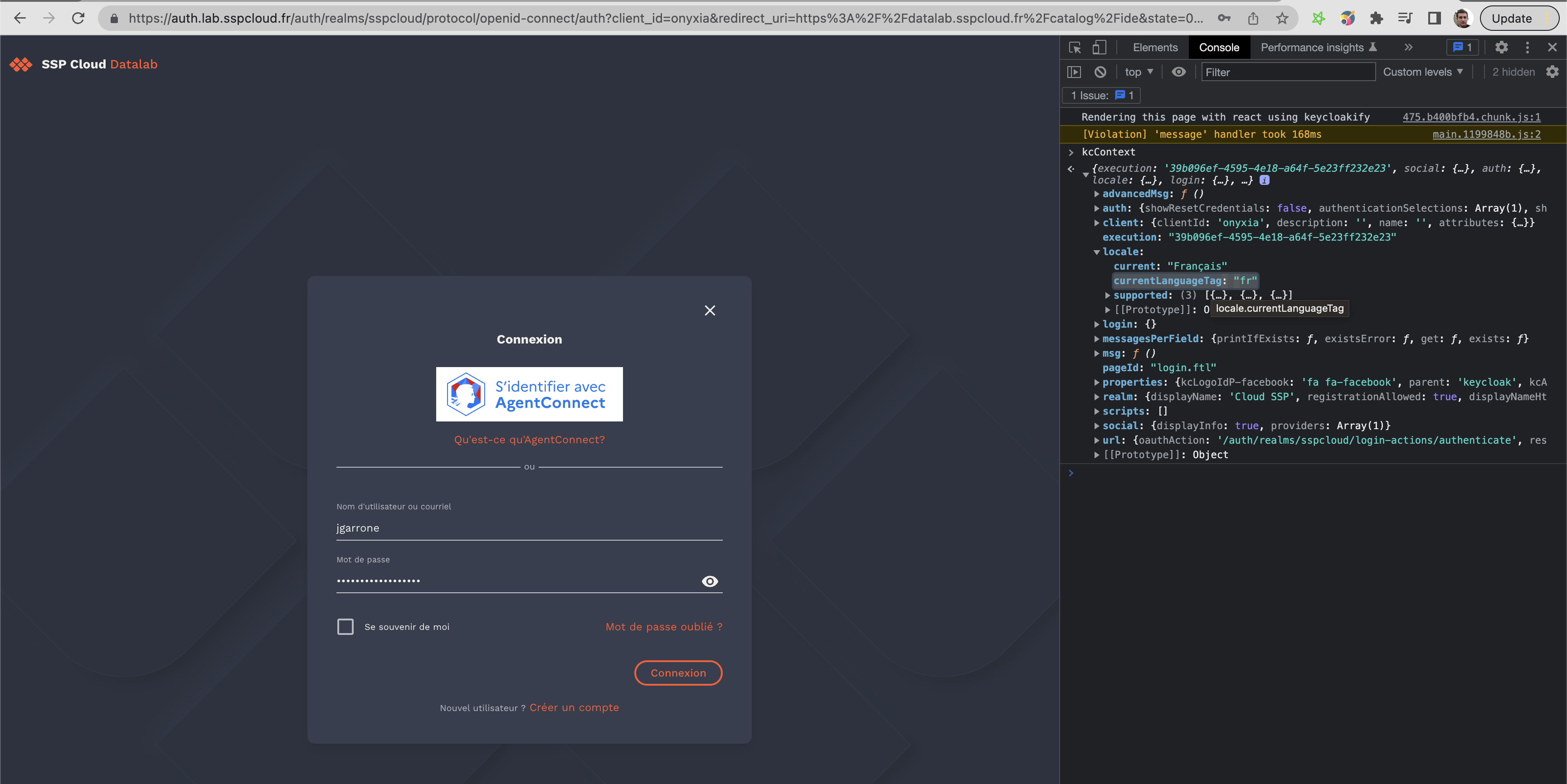The height and width of the screenshot is (784, 1567).
Task: Open the Performance insights tab
Action: tap(1312, 48)
